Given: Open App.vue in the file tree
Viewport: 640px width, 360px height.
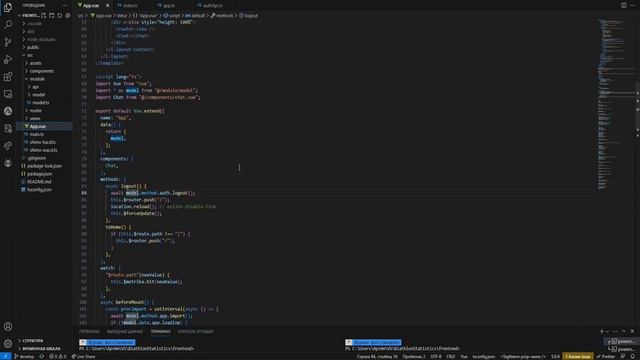Looking at the screenshot, I should 45,127.
